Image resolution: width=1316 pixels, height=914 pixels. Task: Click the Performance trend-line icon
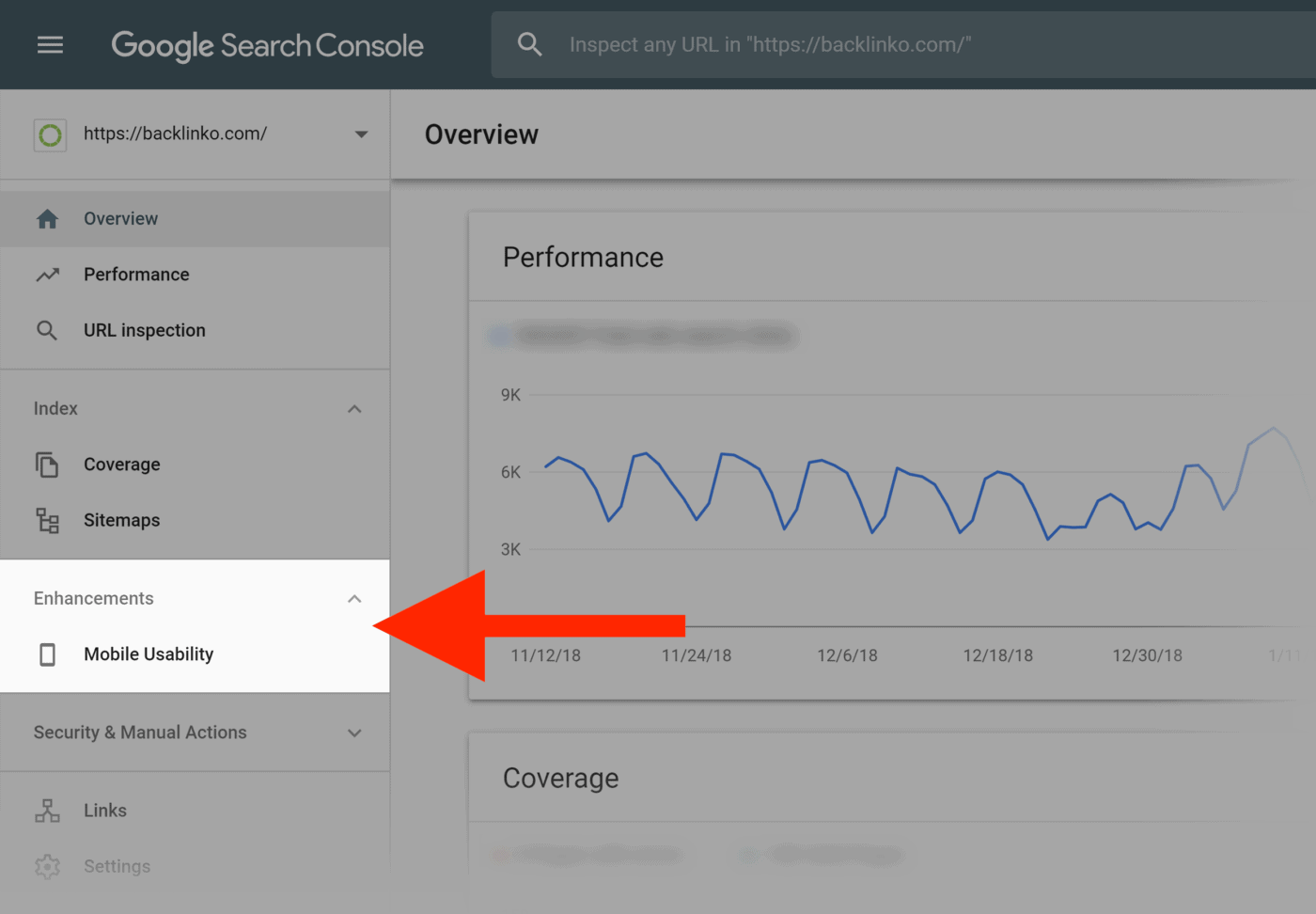[x=47, y=275]
